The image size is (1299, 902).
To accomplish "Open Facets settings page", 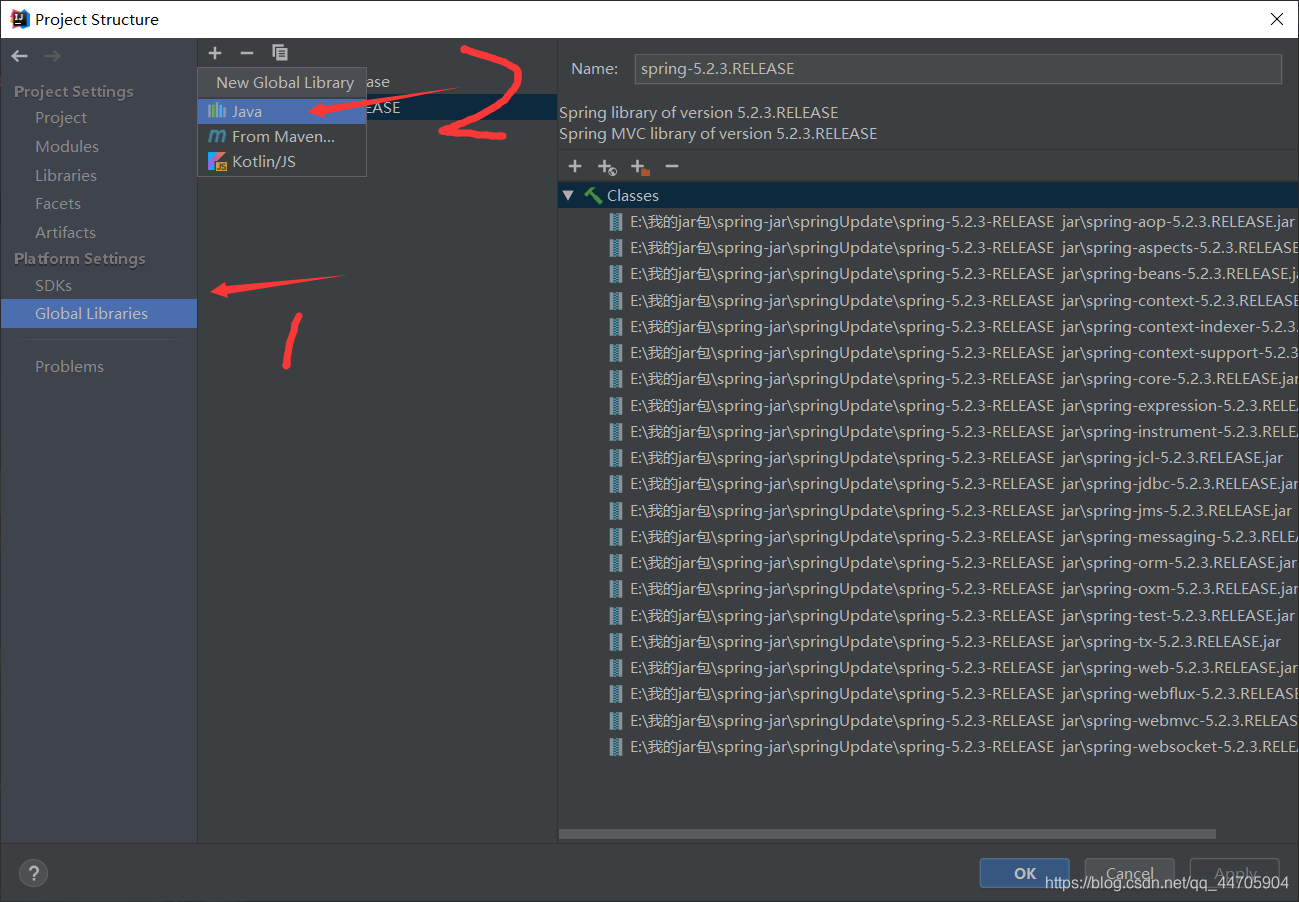I will point(58,203).
